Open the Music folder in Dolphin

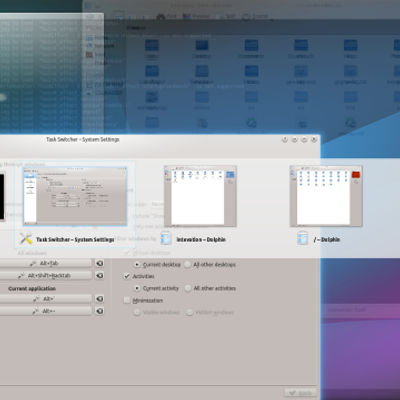[x=350, y=49]
